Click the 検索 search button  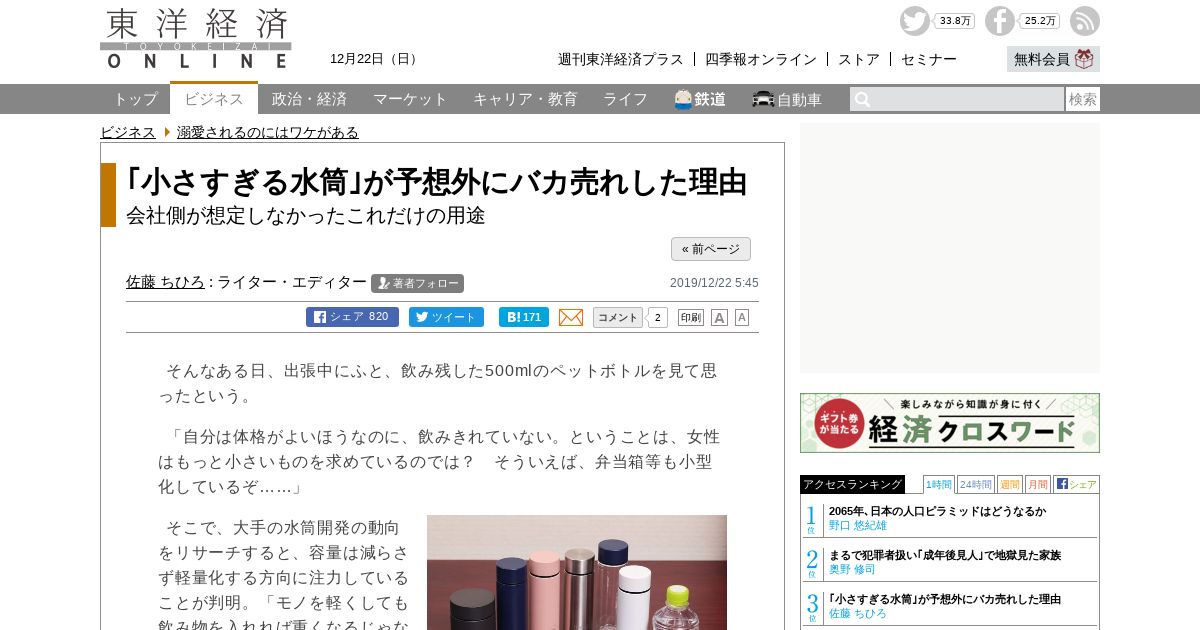coord(1083,99)
